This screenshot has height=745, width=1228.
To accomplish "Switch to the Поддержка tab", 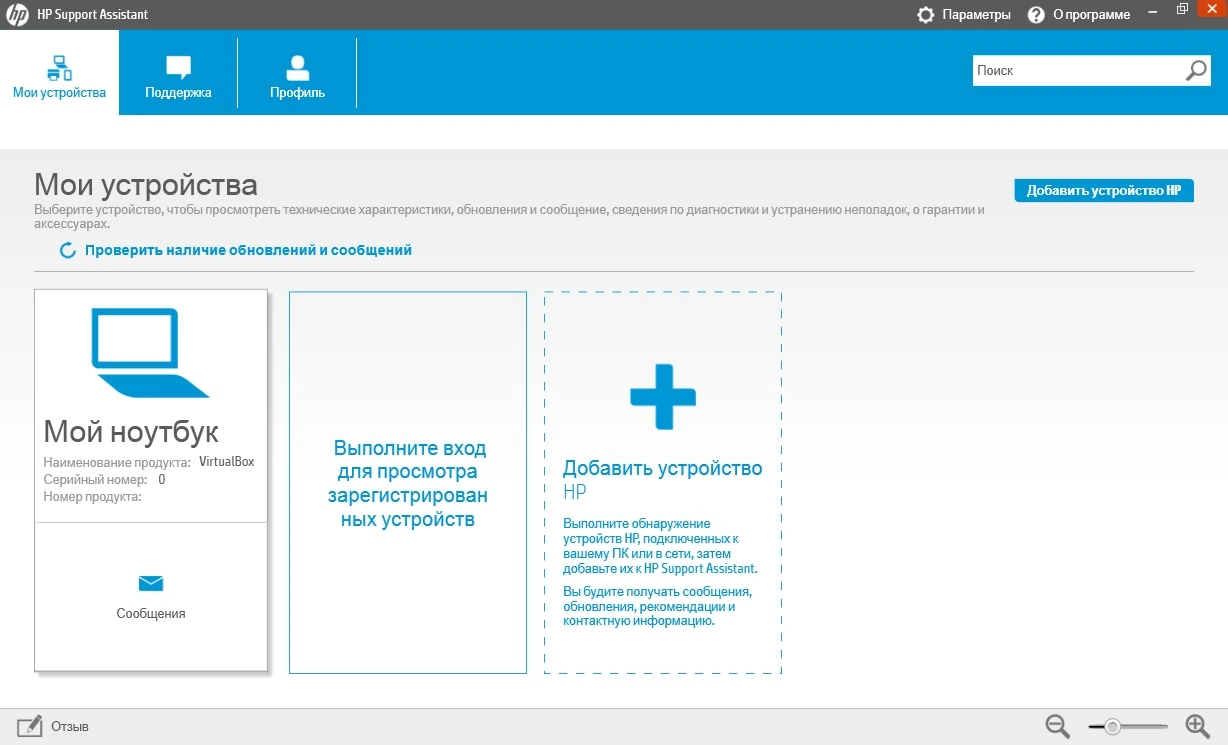I will 178,72.
